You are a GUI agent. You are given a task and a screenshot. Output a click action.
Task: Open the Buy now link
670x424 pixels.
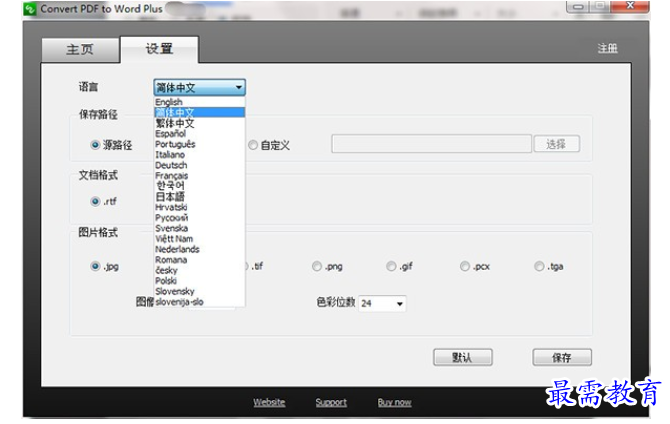[x=394, y=402]
